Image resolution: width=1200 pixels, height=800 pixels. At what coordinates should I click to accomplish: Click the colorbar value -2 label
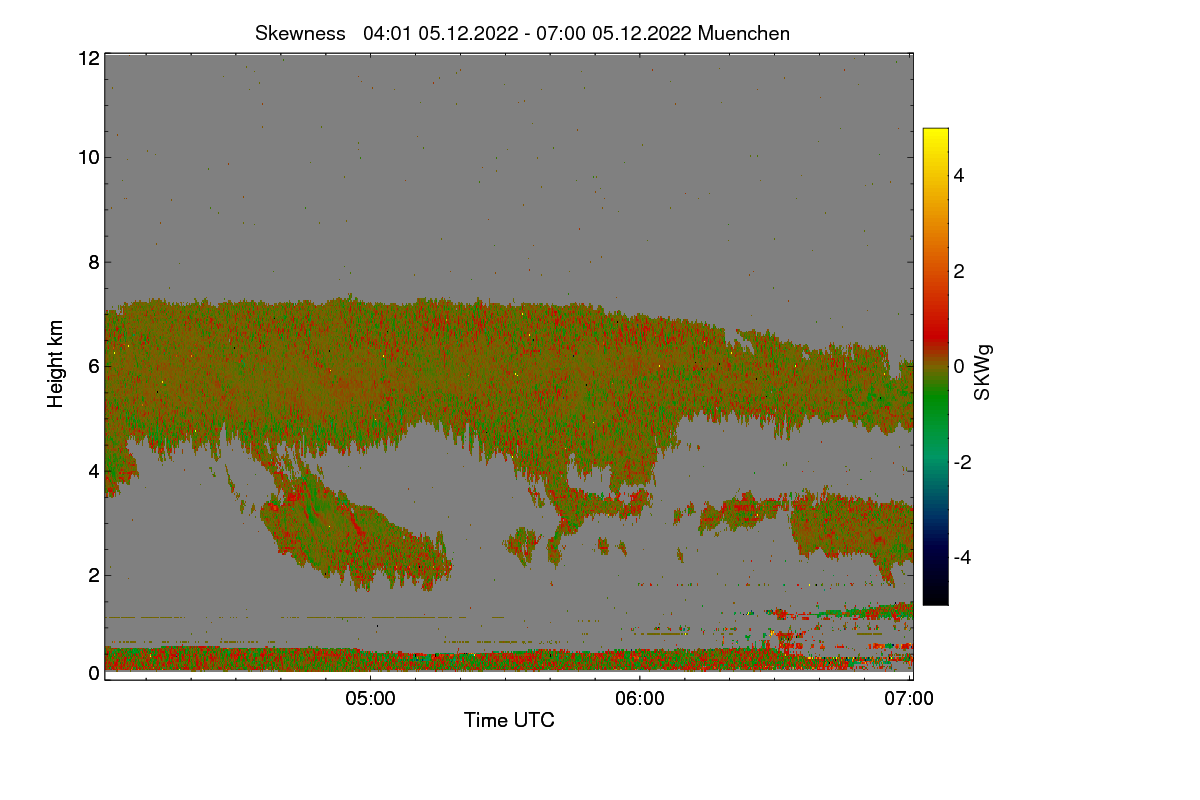pyautogui.click(x=964, y=462)
